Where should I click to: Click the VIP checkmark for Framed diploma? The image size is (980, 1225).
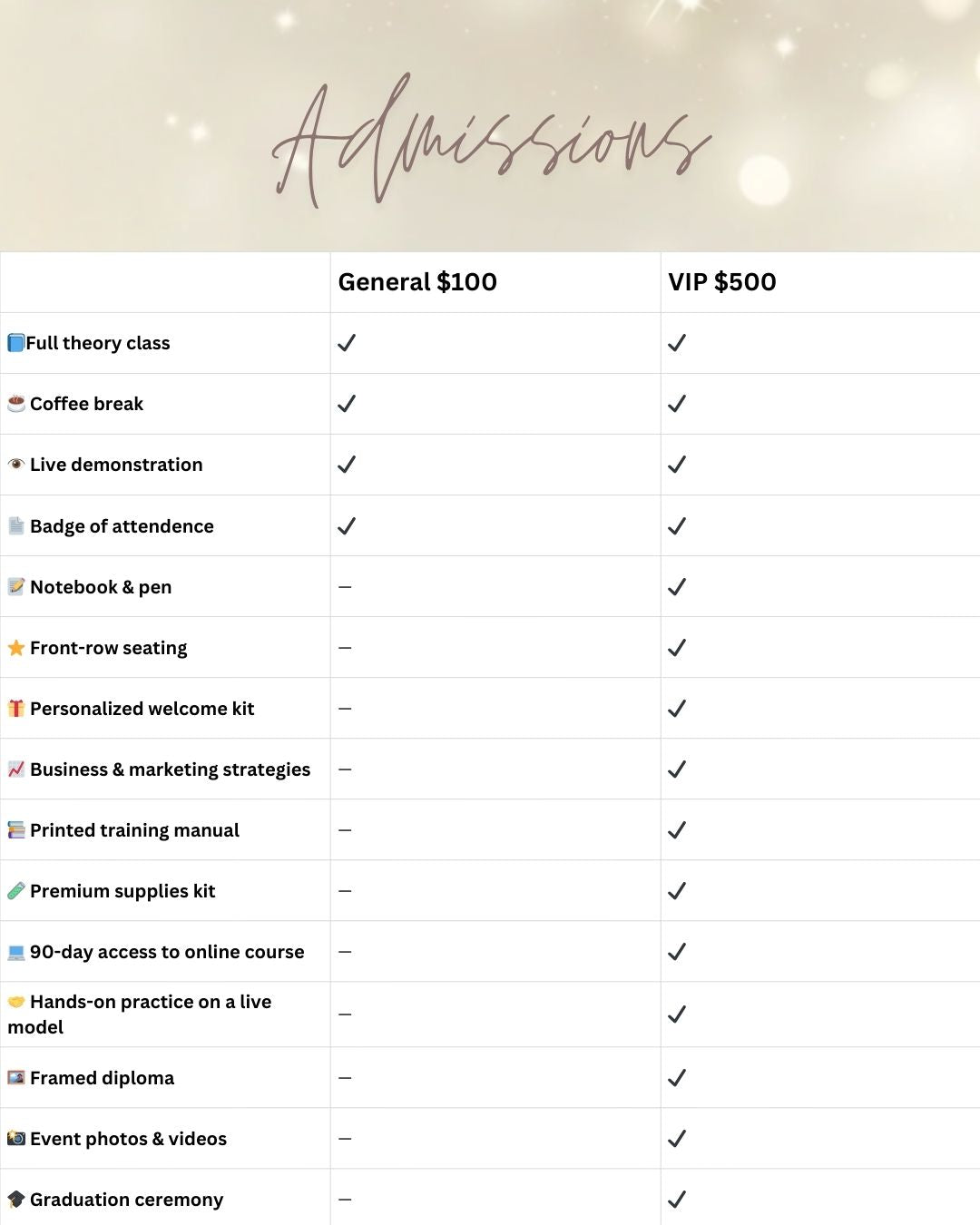point(677,1078)
